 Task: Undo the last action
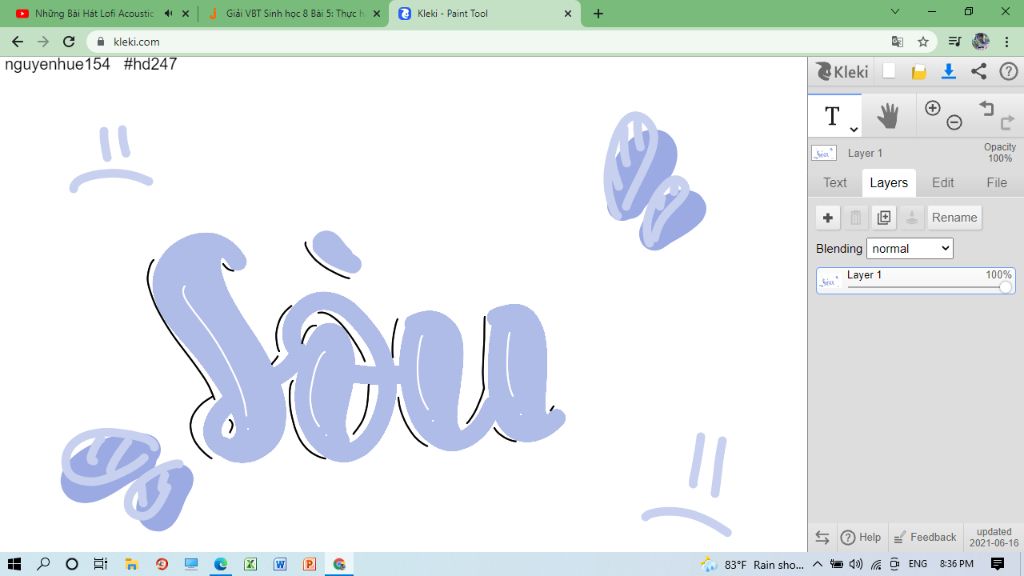coord(986,108)
